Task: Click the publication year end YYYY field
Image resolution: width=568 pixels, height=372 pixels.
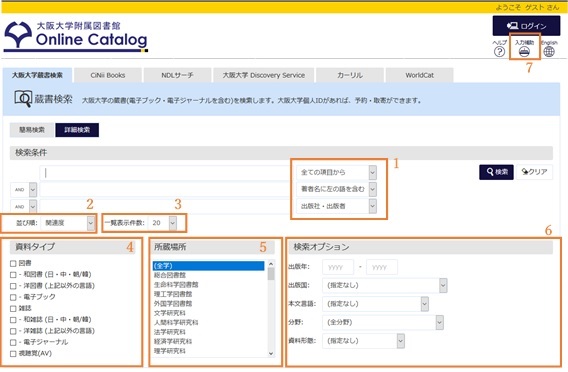Action: [x=382, y=267]
